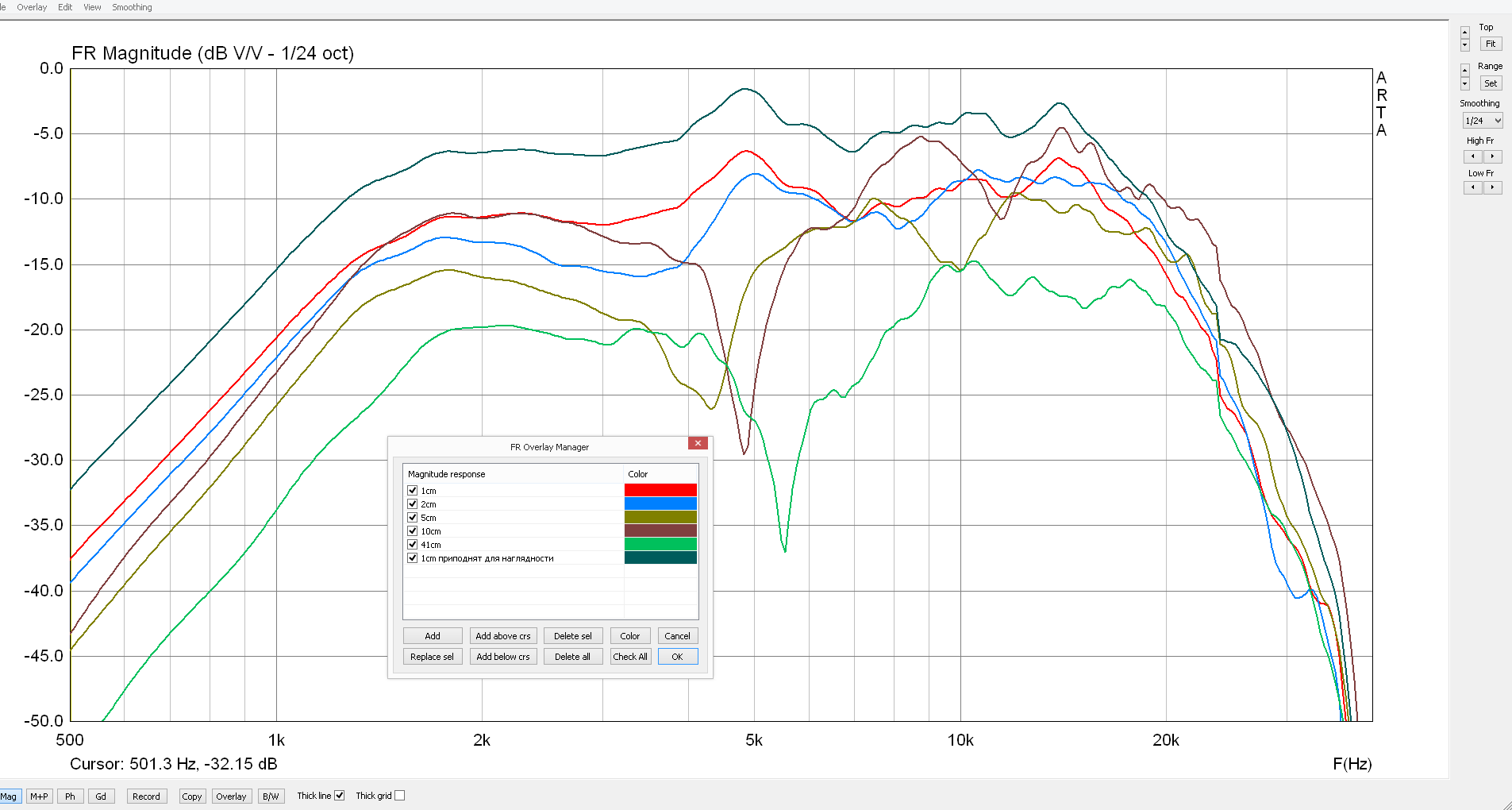Screen dimensions: 1512x810
Task: Select the 1cm row label
Action: point(429,491)
